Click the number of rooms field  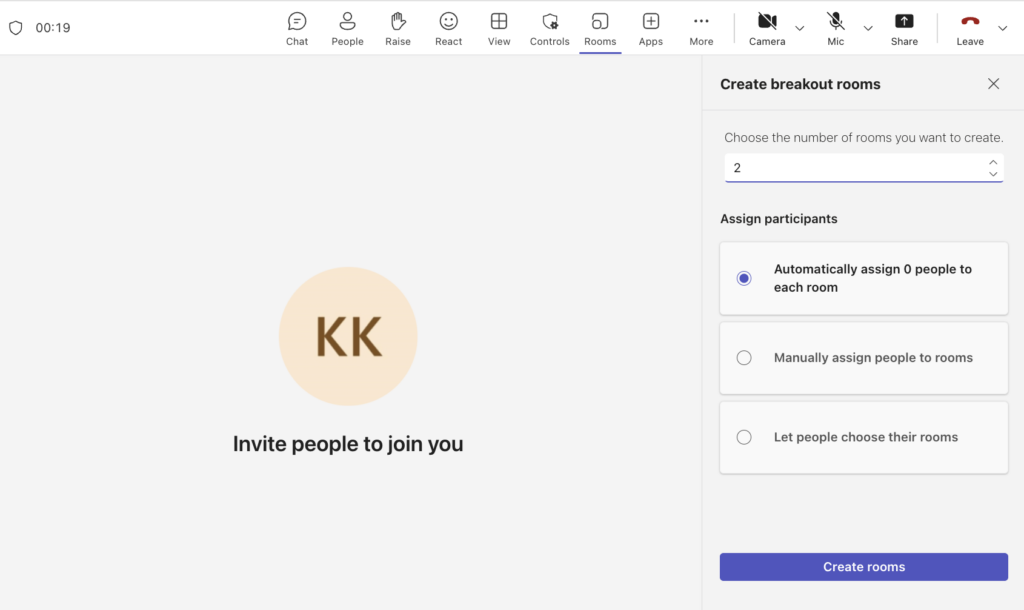coord(855,168)
